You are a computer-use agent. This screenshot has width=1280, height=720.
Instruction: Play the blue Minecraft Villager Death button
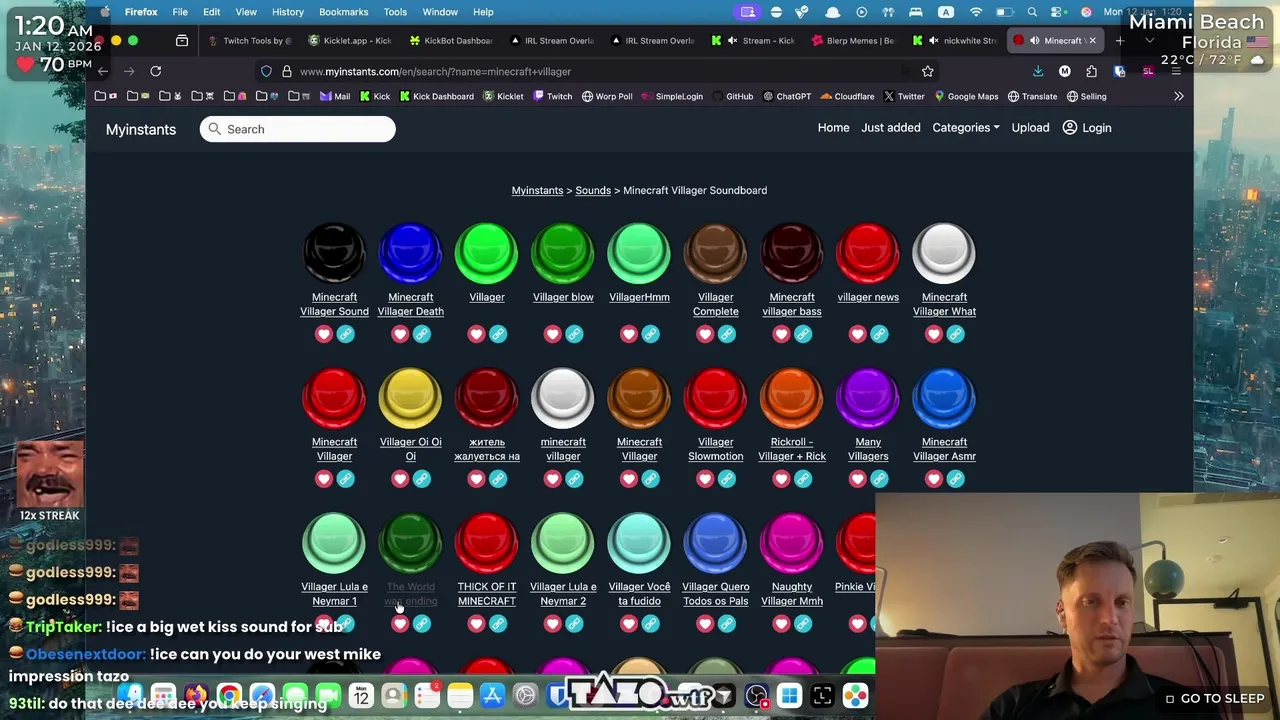coord(410,254)
